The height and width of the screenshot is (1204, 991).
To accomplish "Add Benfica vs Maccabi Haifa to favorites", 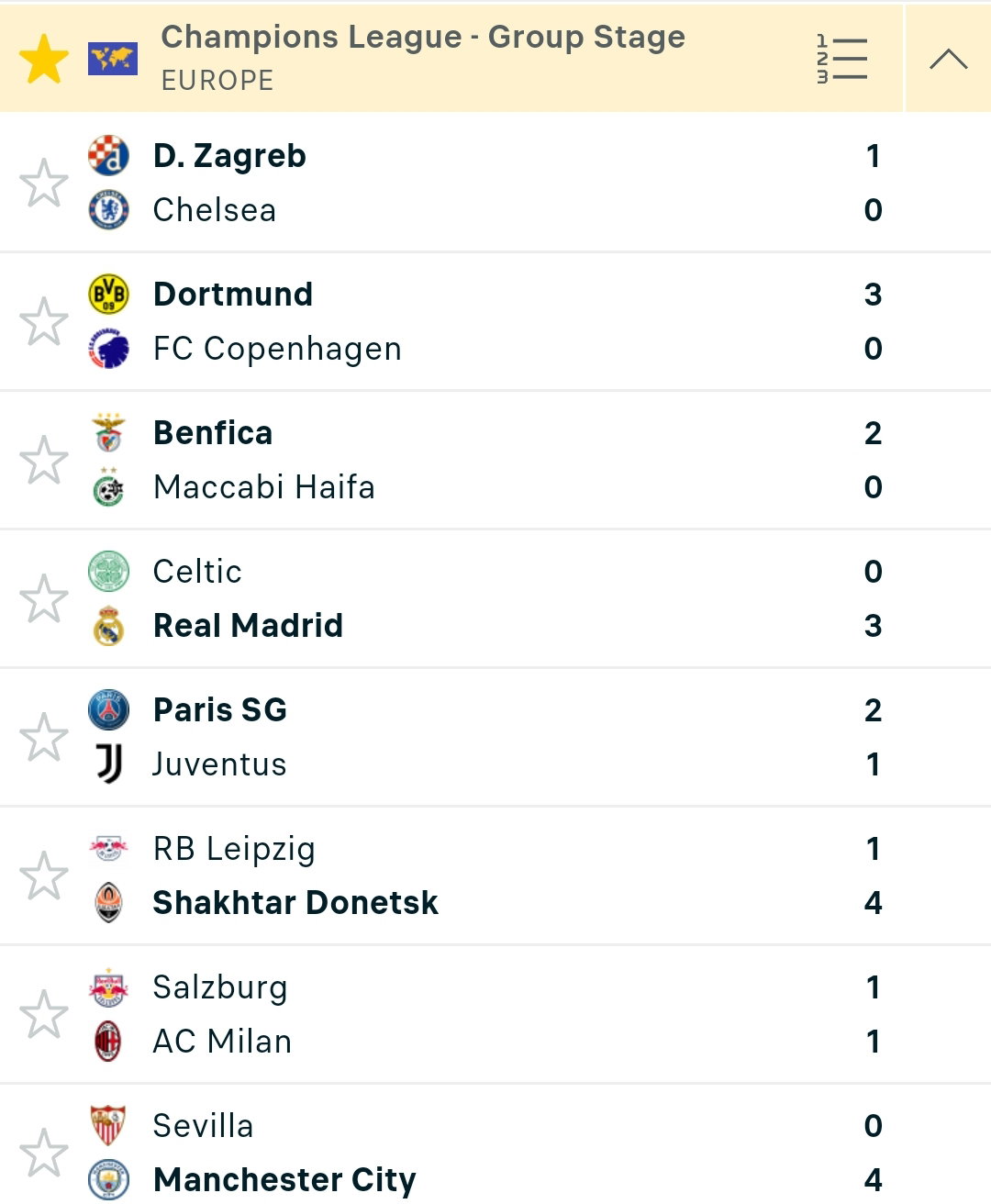I will pos(44,460).
